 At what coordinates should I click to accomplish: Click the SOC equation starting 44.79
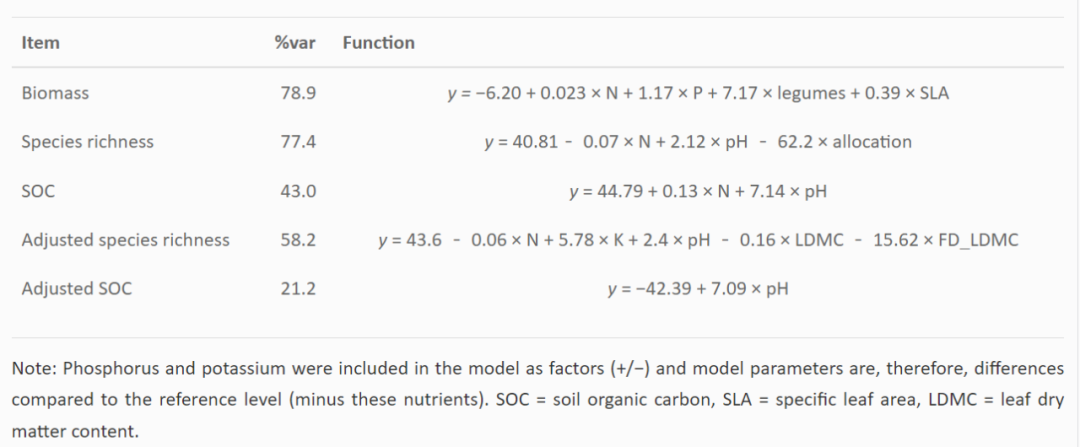tap(698, 191)
